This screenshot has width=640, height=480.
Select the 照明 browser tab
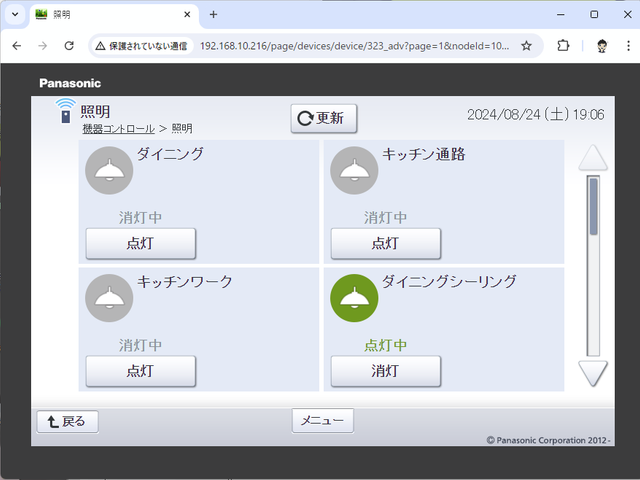pyautogui.click(x=114, y=15)
